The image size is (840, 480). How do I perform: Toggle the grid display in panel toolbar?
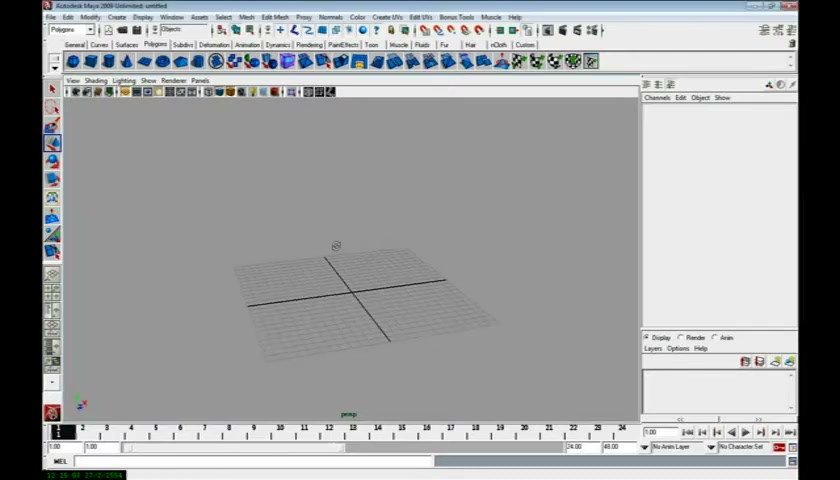click(x=125, y=92)
